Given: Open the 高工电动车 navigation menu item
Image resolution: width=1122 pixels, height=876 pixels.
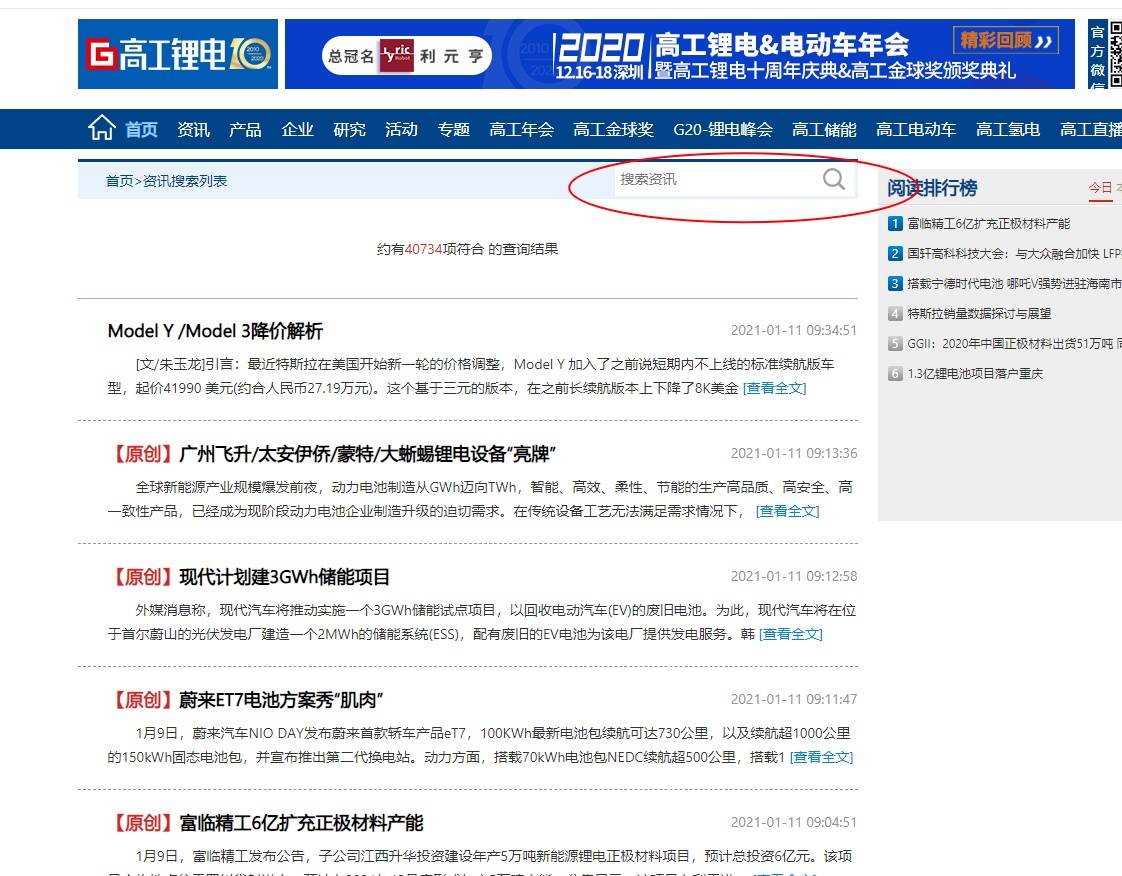Looking at the screenshot, I should [x=916, y=130].
